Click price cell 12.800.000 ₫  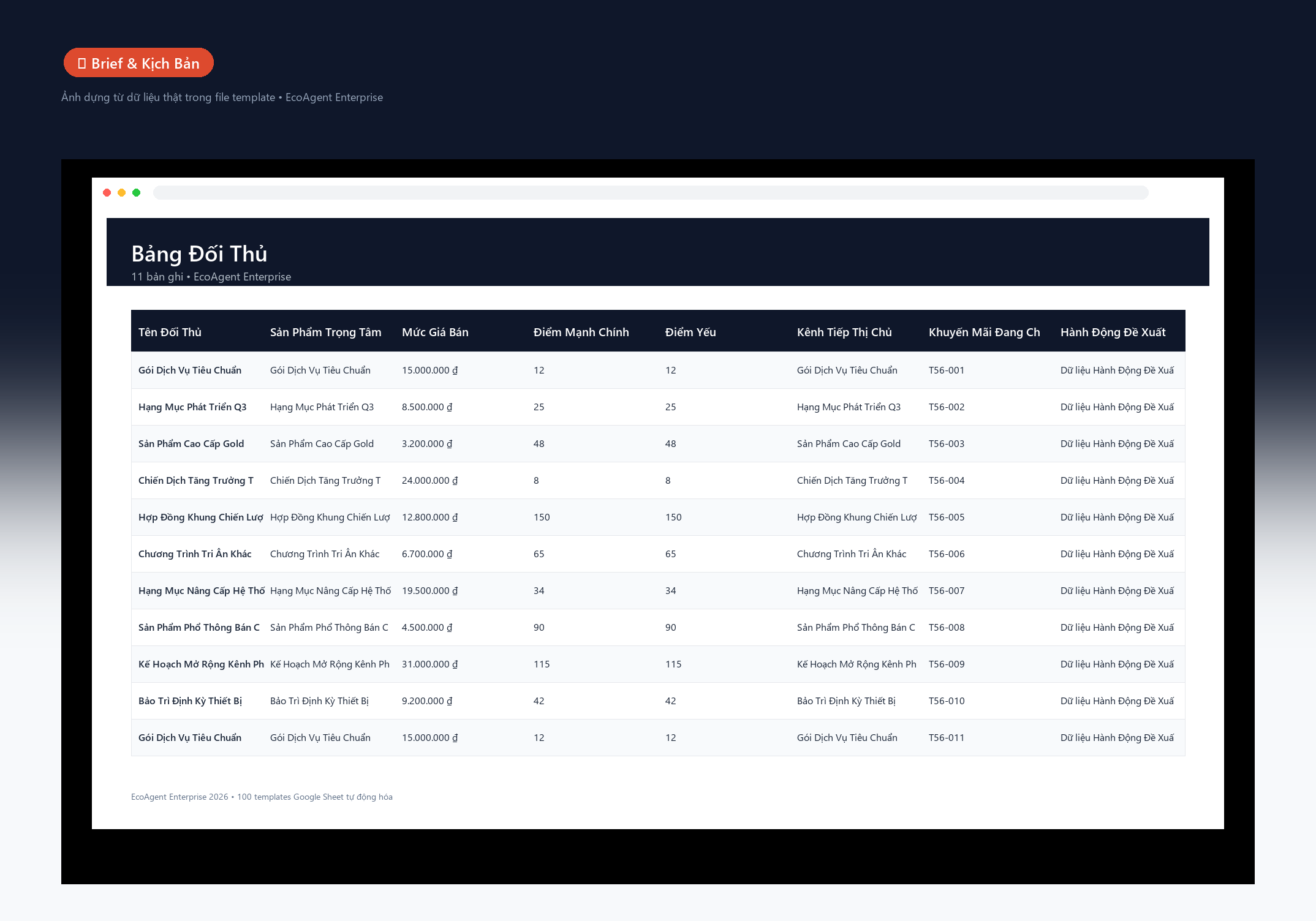pyautogui.click(x=429, y=517)
